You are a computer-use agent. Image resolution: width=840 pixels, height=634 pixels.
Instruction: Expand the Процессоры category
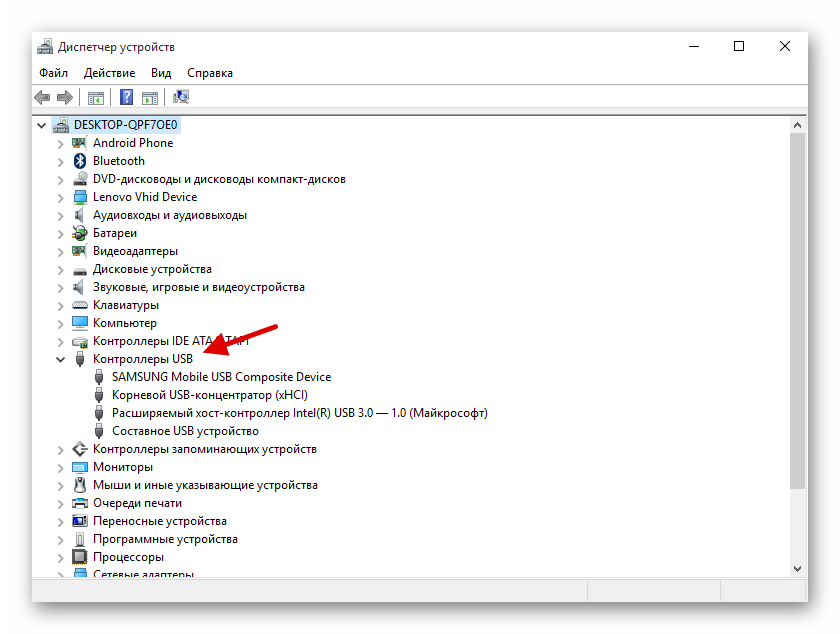(61, 557)
